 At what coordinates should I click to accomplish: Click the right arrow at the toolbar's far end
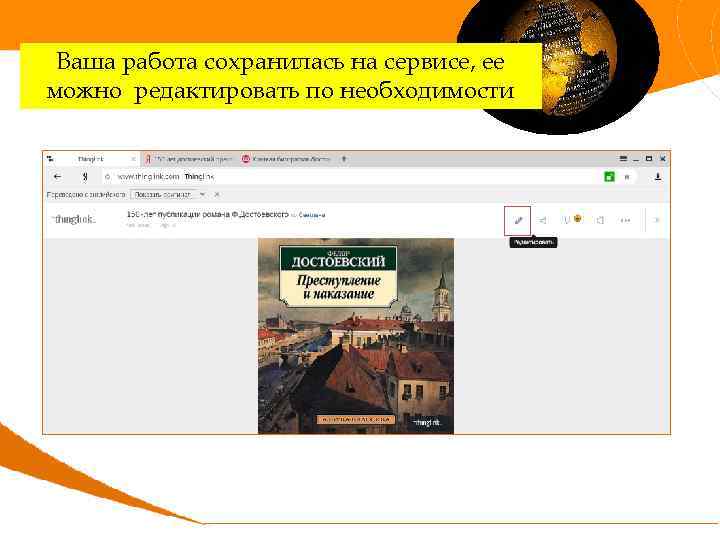coord(657,220)
